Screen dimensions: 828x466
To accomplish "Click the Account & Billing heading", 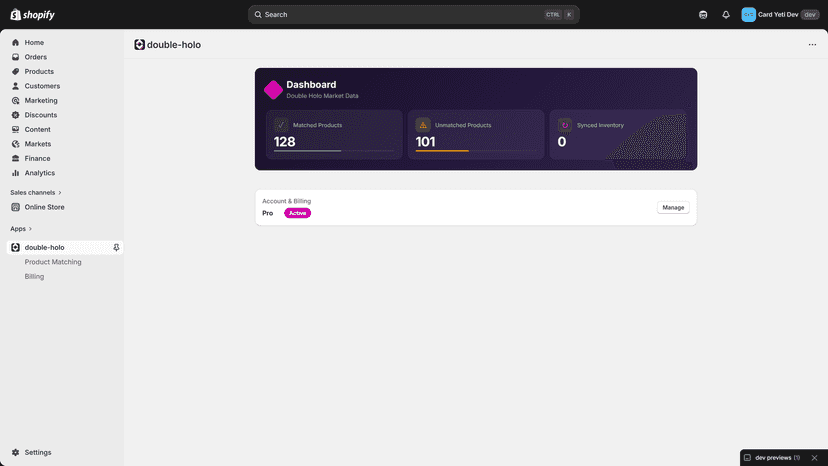I will (x=287, y=201).
